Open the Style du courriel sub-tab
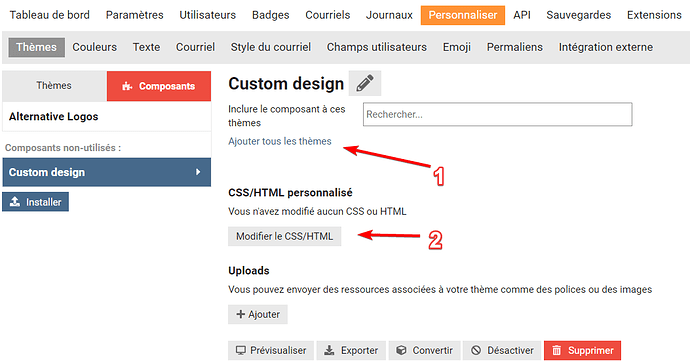Screen dimensions: 690x361 pos(271,47)
